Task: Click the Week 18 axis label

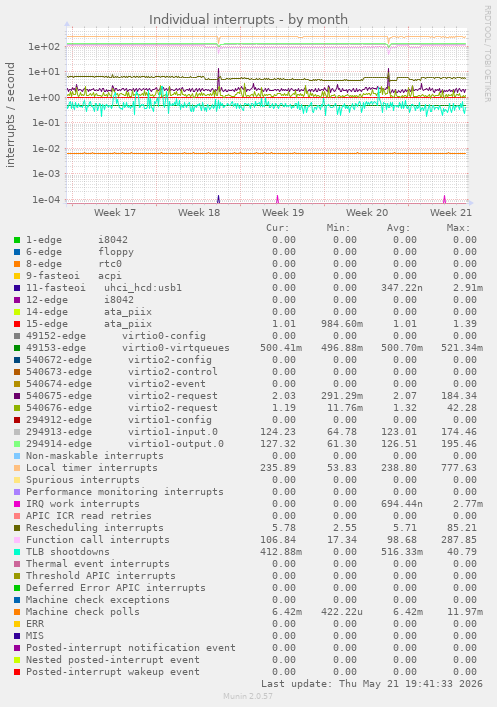Action: click(199, 212)
